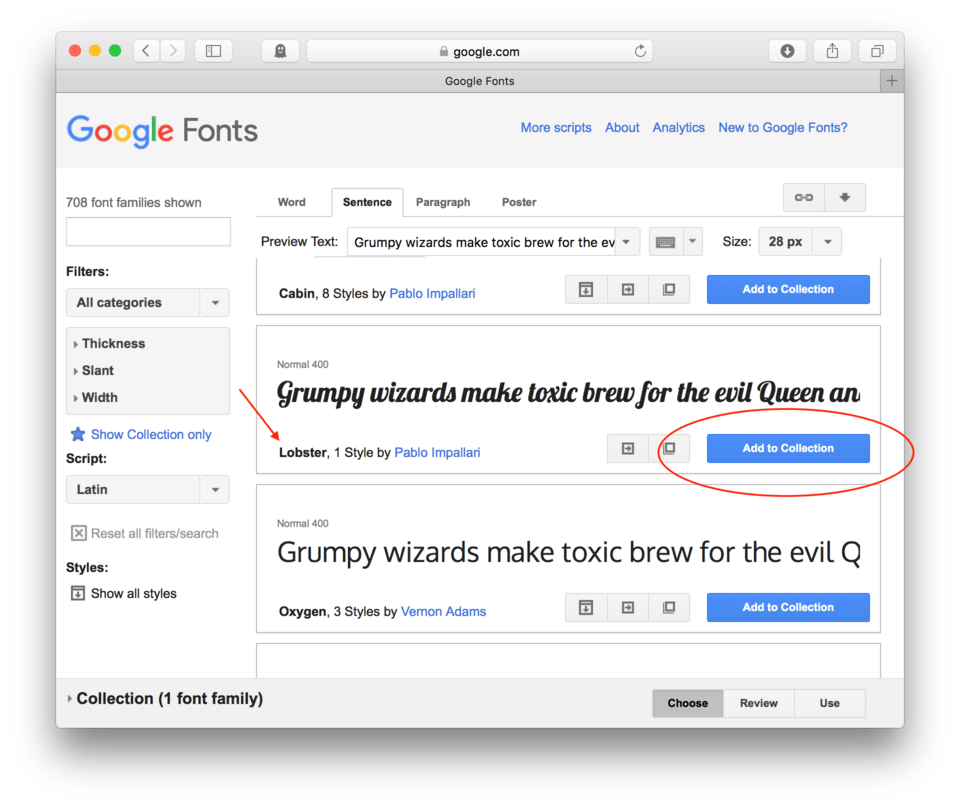Viewport: 960px width, 808px height.
Task: Open the keyboard options dropdown arrow
Action: click(x=692, y=242)
